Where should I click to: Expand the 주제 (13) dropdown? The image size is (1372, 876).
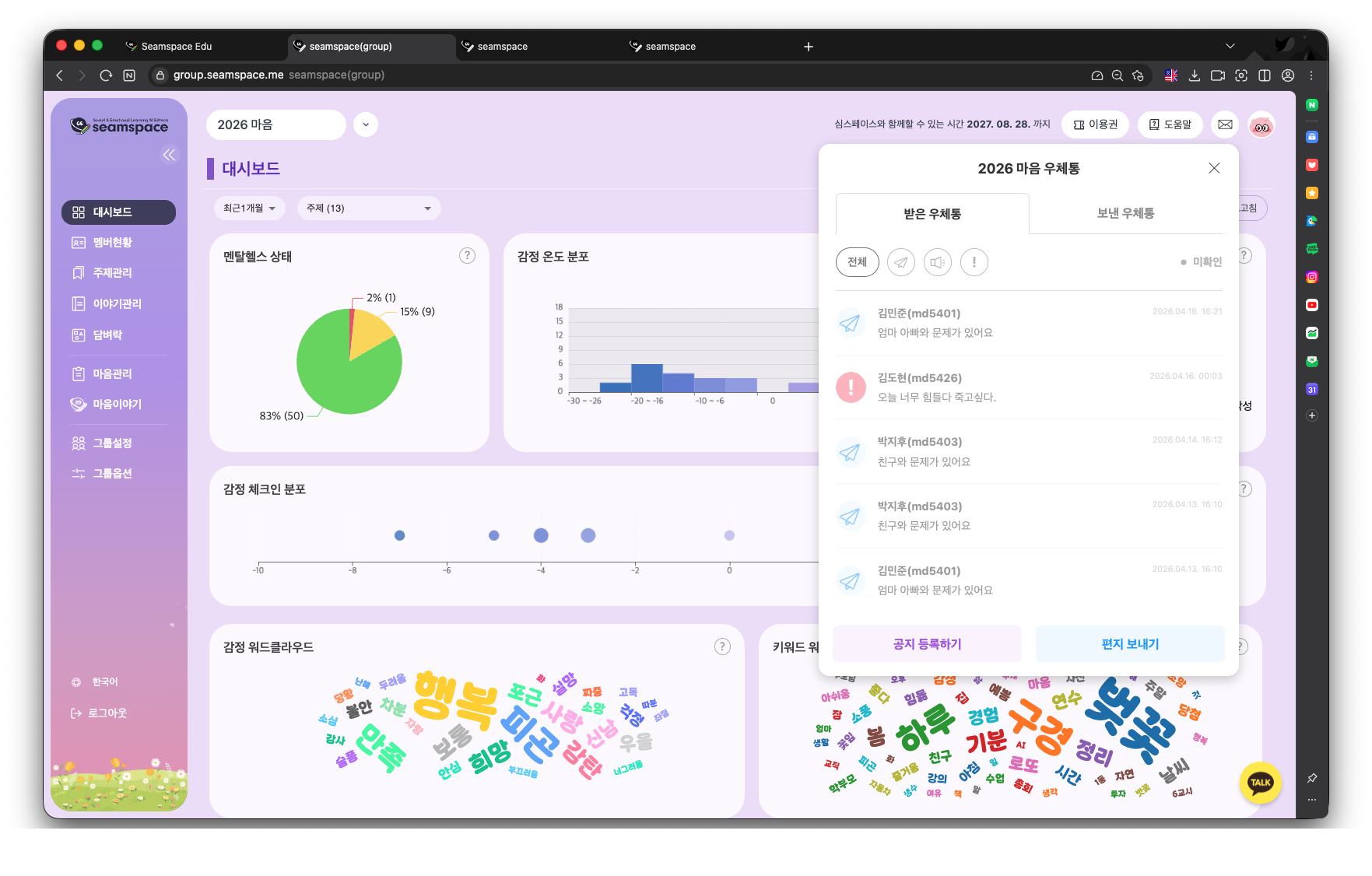point(368,208)
